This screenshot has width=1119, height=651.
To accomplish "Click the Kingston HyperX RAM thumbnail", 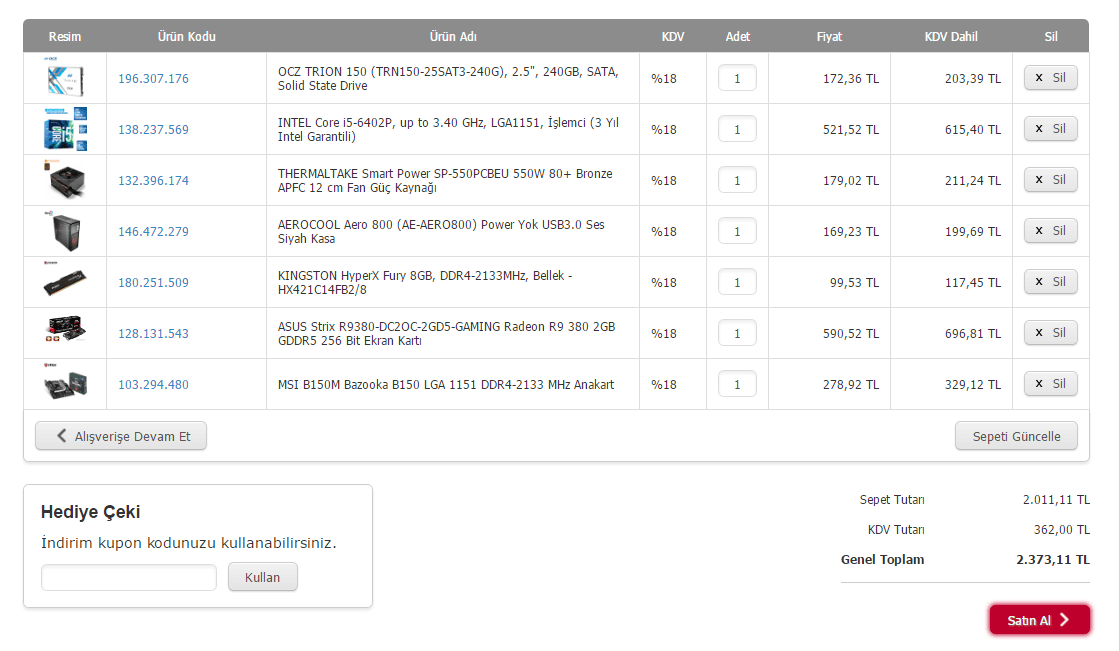I will pyautogui.click(x=65, y=282).
